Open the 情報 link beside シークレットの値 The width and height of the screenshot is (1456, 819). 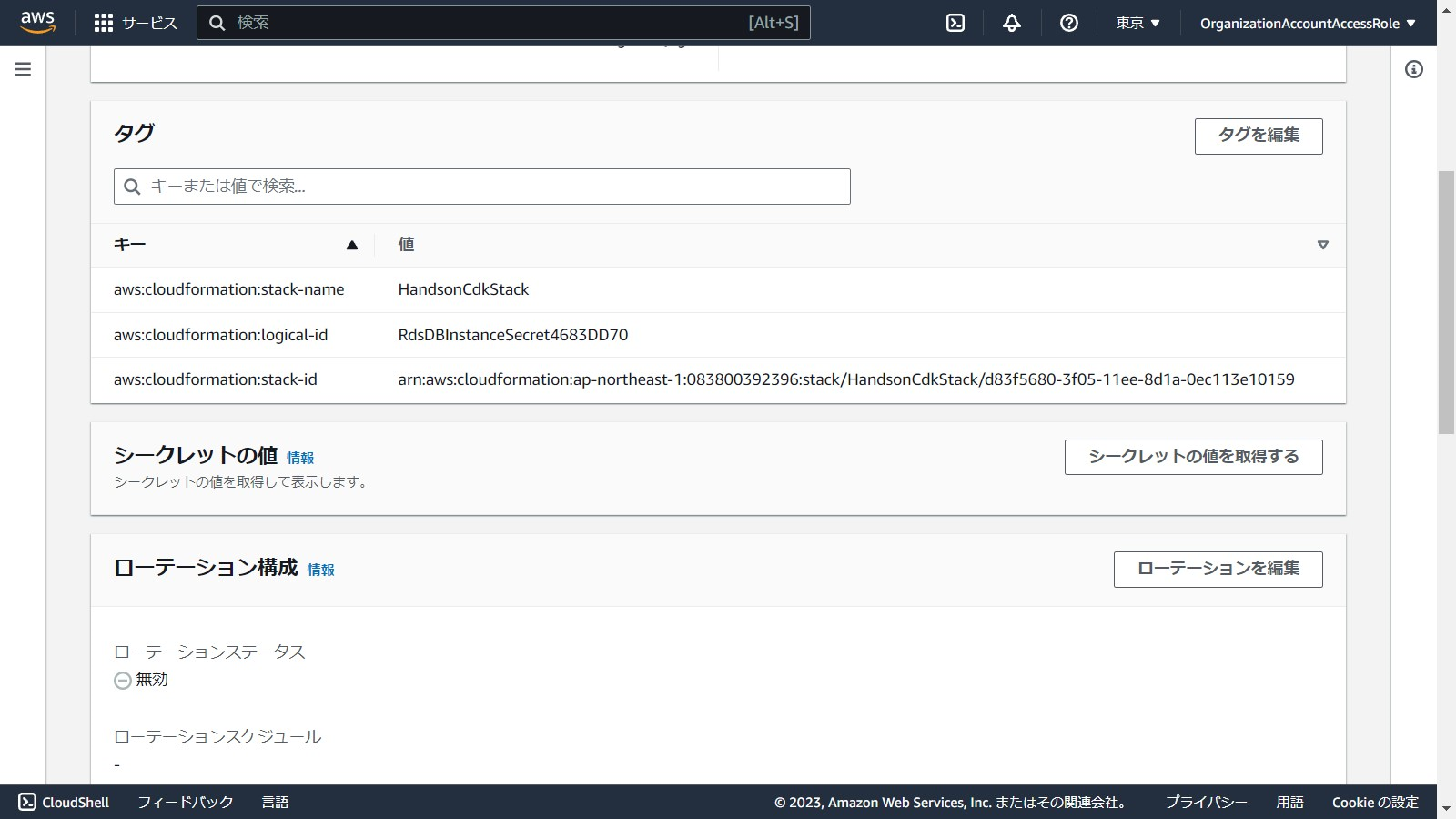click(300, 458)
